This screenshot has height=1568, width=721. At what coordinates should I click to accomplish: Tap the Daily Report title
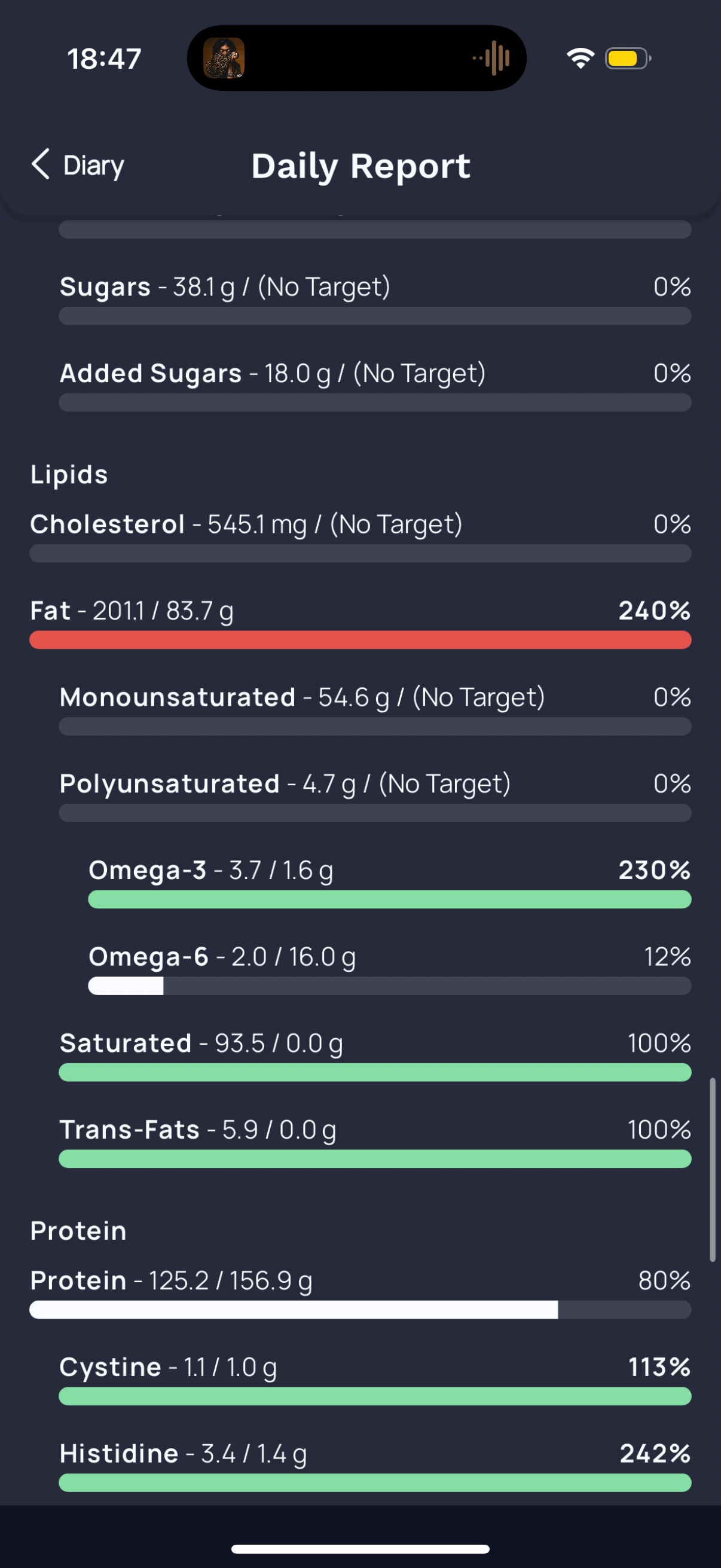[x=361, y=166]
